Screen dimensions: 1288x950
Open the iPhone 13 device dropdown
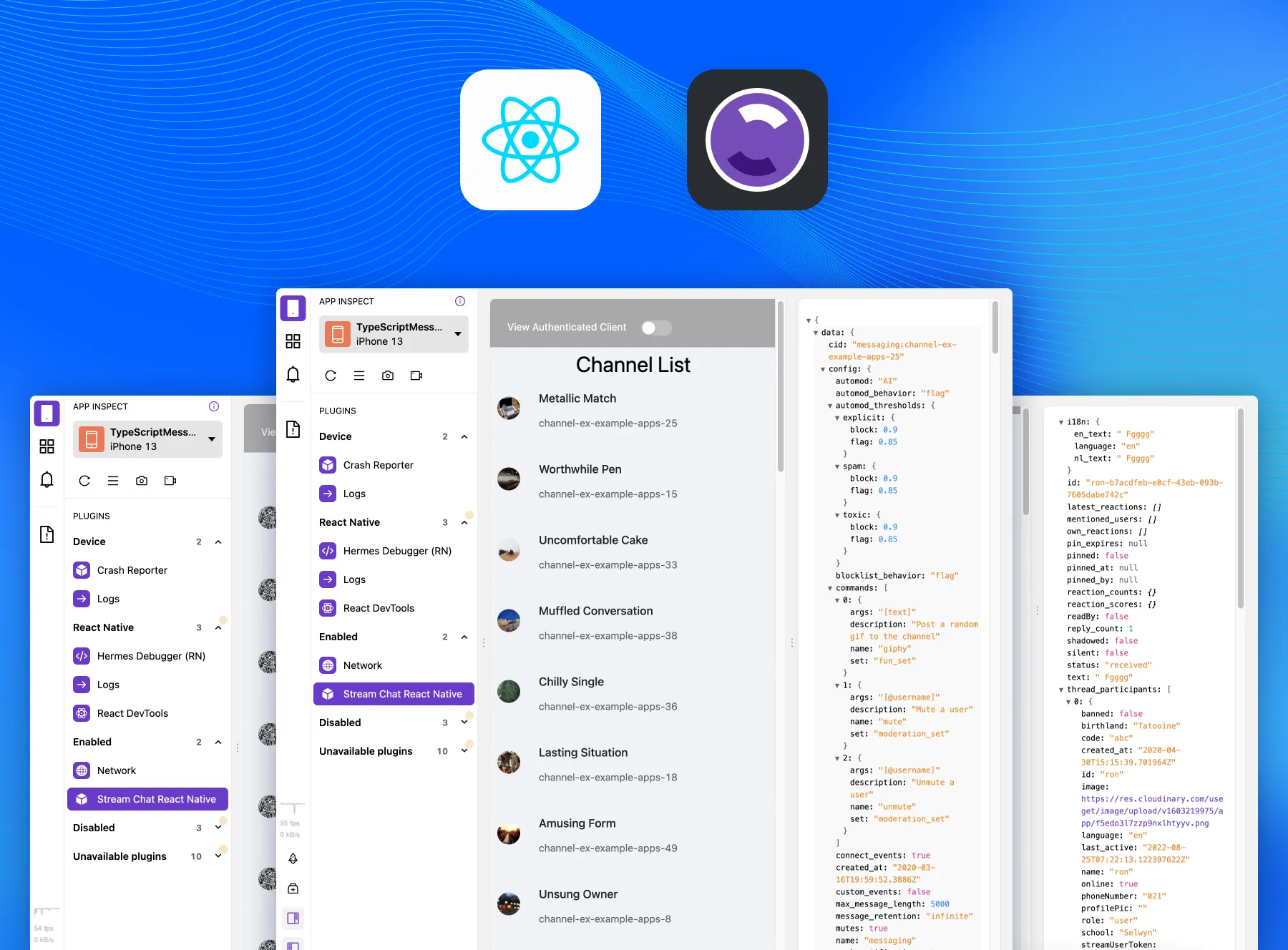[458, 335]
